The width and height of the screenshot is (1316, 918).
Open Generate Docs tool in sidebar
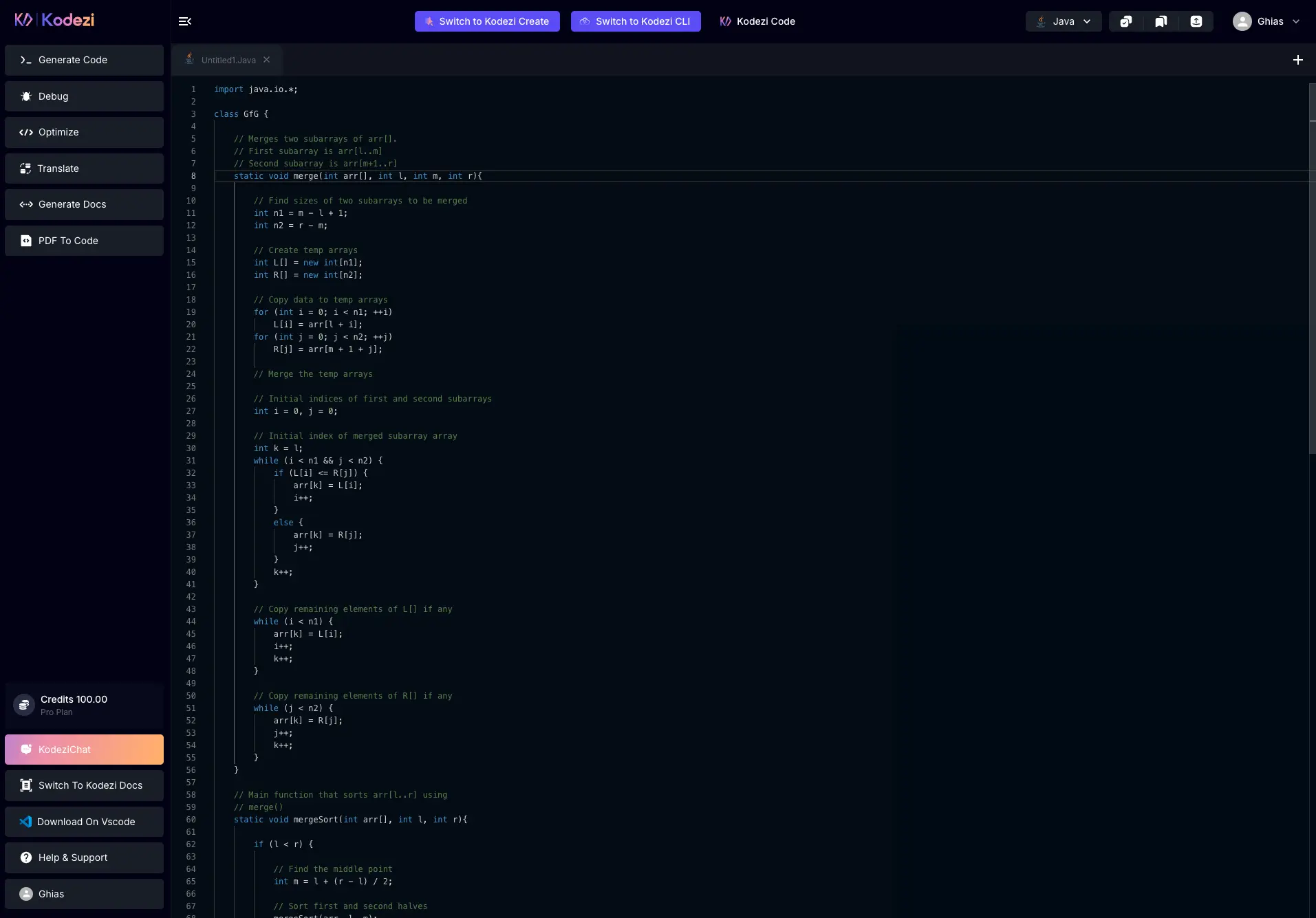(84, 204)
